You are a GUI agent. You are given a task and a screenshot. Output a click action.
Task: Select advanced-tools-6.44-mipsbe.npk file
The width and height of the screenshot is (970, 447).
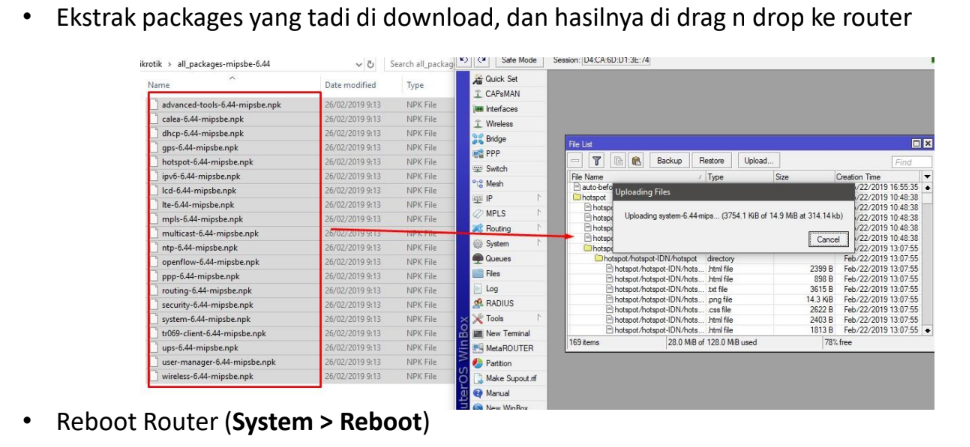(x=221, y=104)
